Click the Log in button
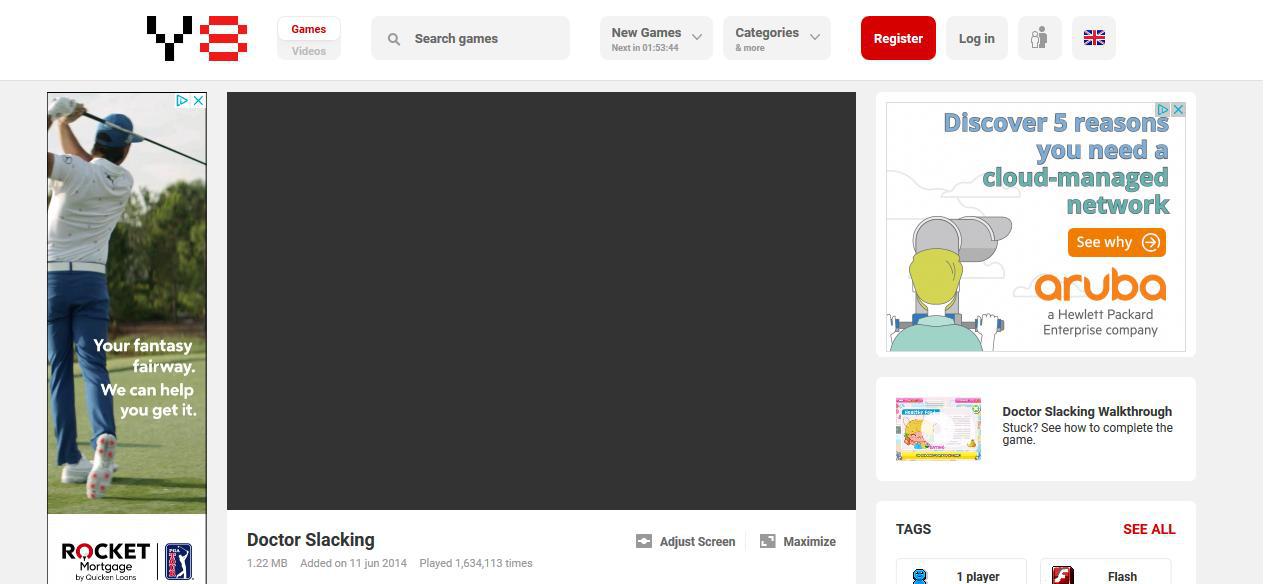The width and height of the screenshot is (1280, 584). coord(976,38)
